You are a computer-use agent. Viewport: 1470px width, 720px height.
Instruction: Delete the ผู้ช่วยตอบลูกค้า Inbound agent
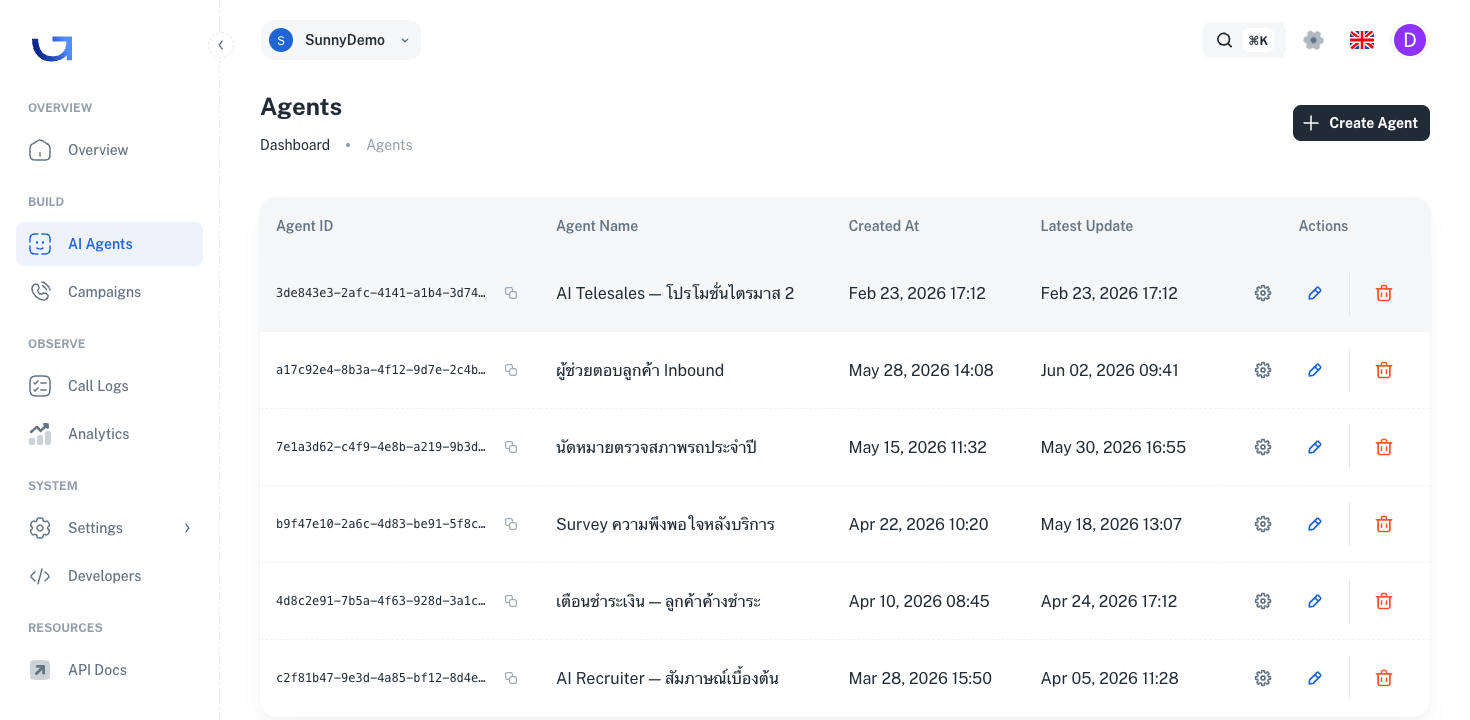tap(1384, 370)
